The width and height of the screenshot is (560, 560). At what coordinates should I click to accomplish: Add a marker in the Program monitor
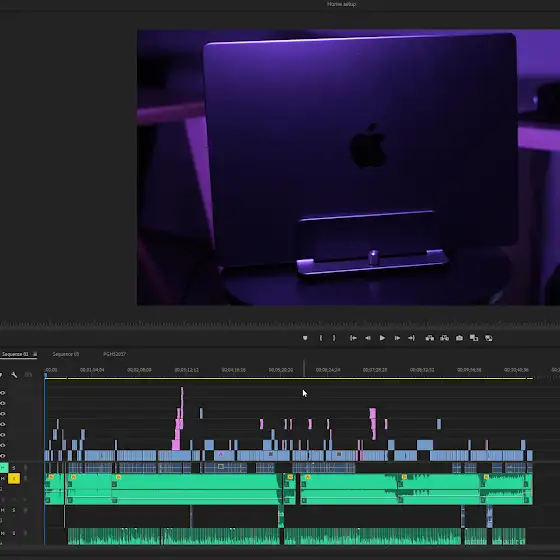pos(305,338)
